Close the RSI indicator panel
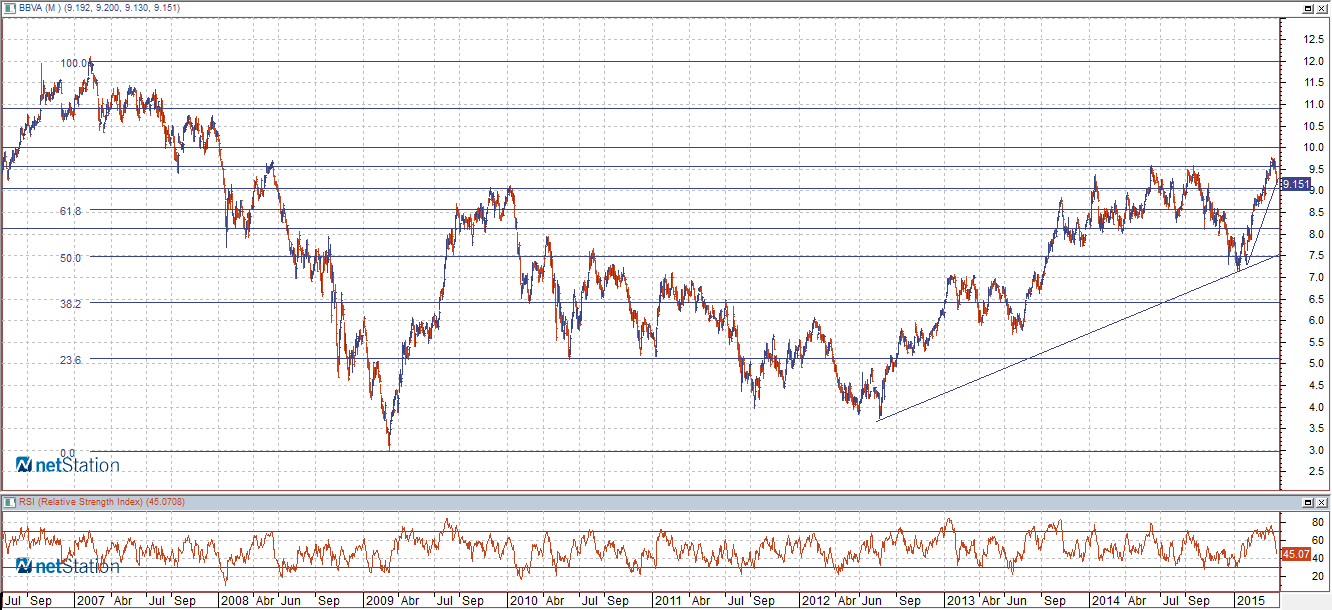 pyautogui.click(x=1321, y=501)
